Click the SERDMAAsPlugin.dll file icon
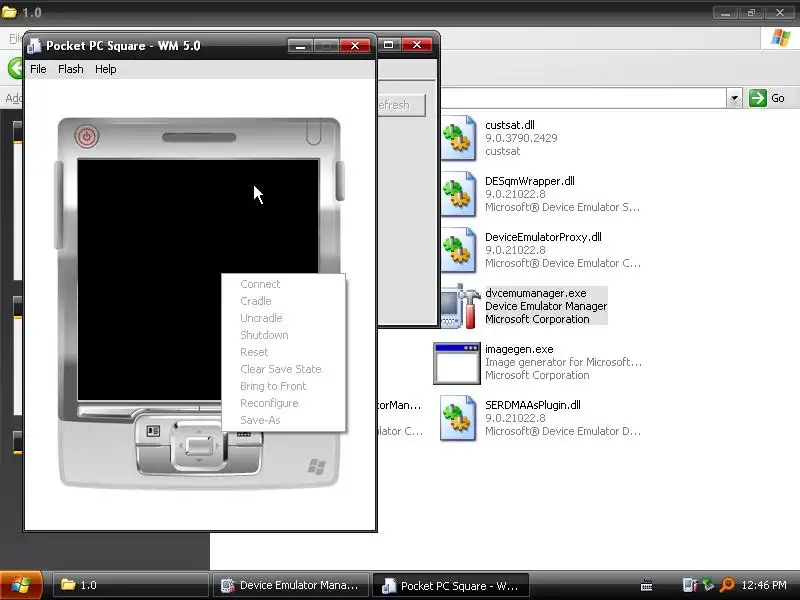Screen dimensions: 800x600 pyautogui.click(x=459, y=418)
